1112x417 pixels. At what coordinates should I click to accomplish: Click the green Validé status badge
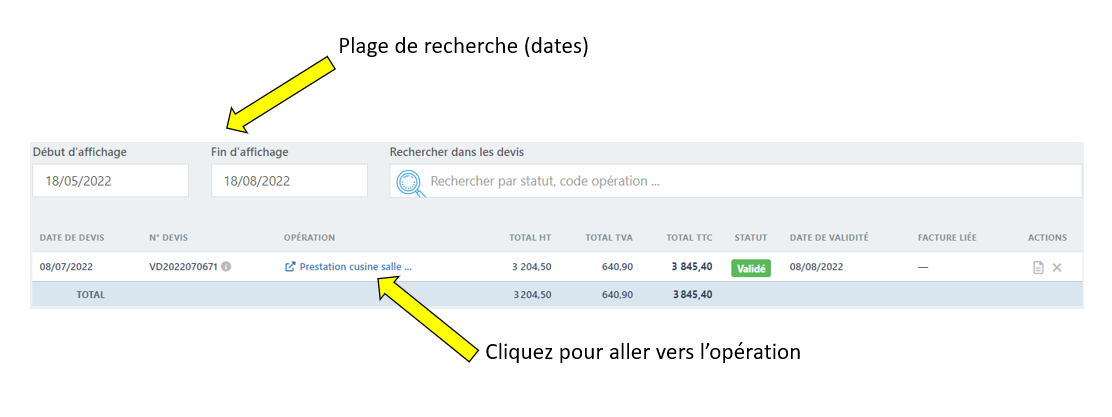pyautogui.click(x=751, y=268)
